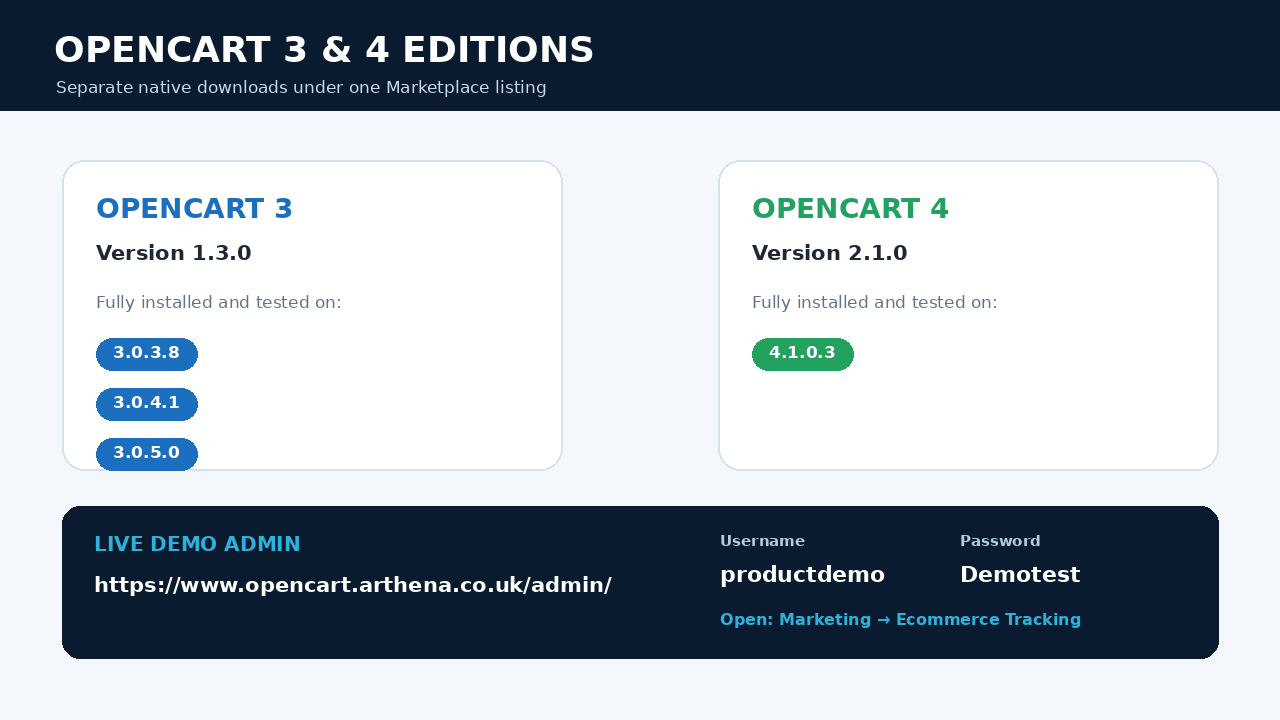Click the Username label

click(762, 541)
